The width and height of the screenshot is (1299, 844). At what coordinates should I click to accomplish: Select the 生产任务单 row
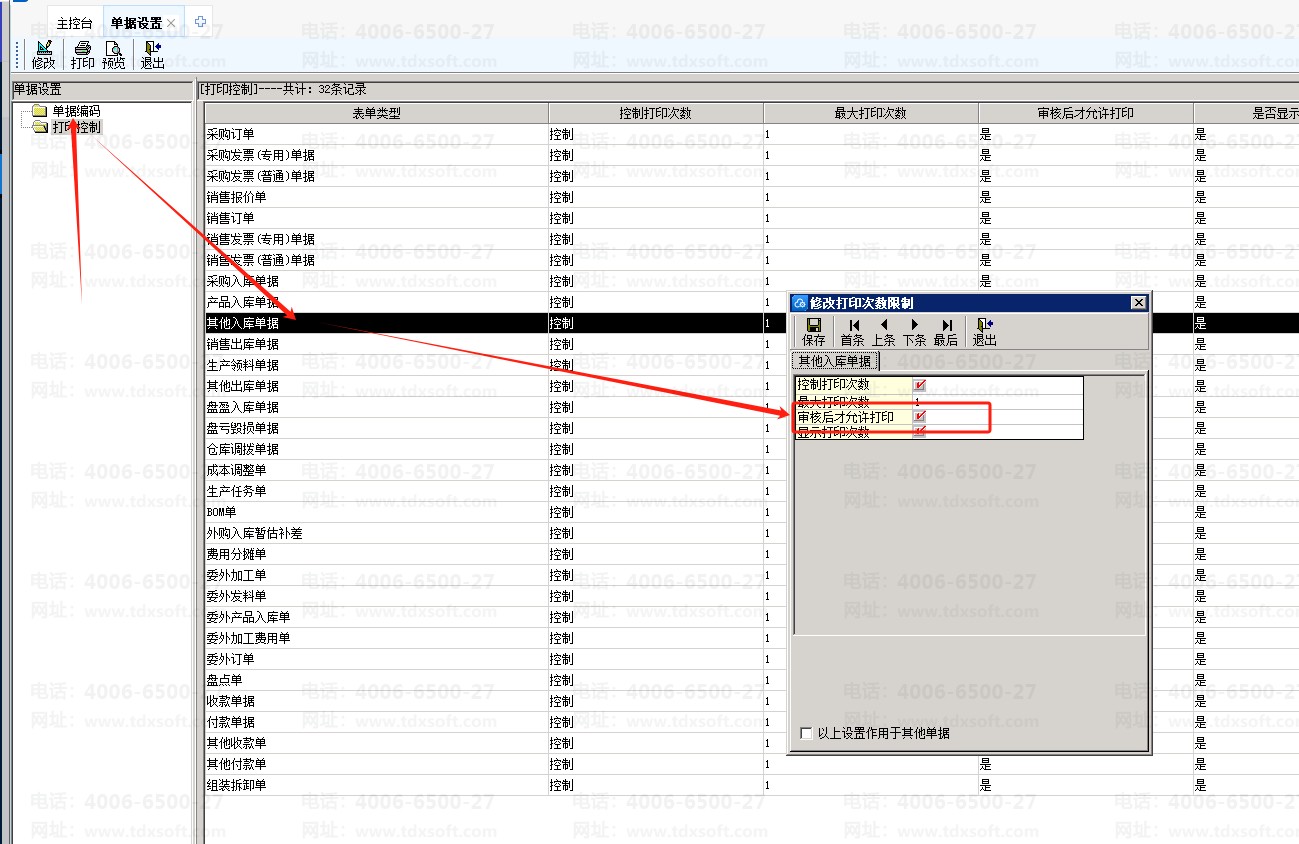click(x=752, y=491)
